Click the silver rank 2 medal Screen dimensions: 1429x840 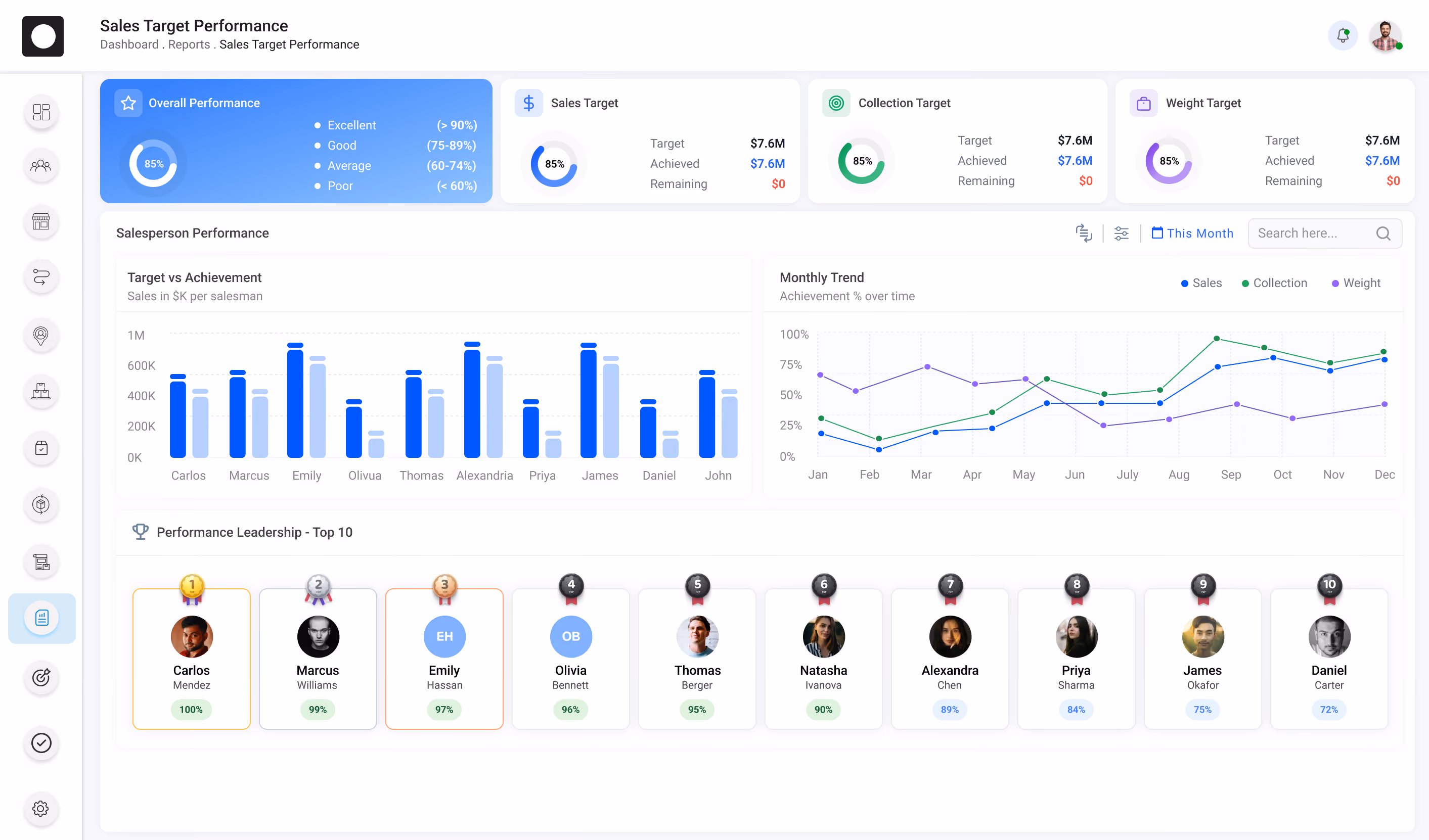(318, 588)
